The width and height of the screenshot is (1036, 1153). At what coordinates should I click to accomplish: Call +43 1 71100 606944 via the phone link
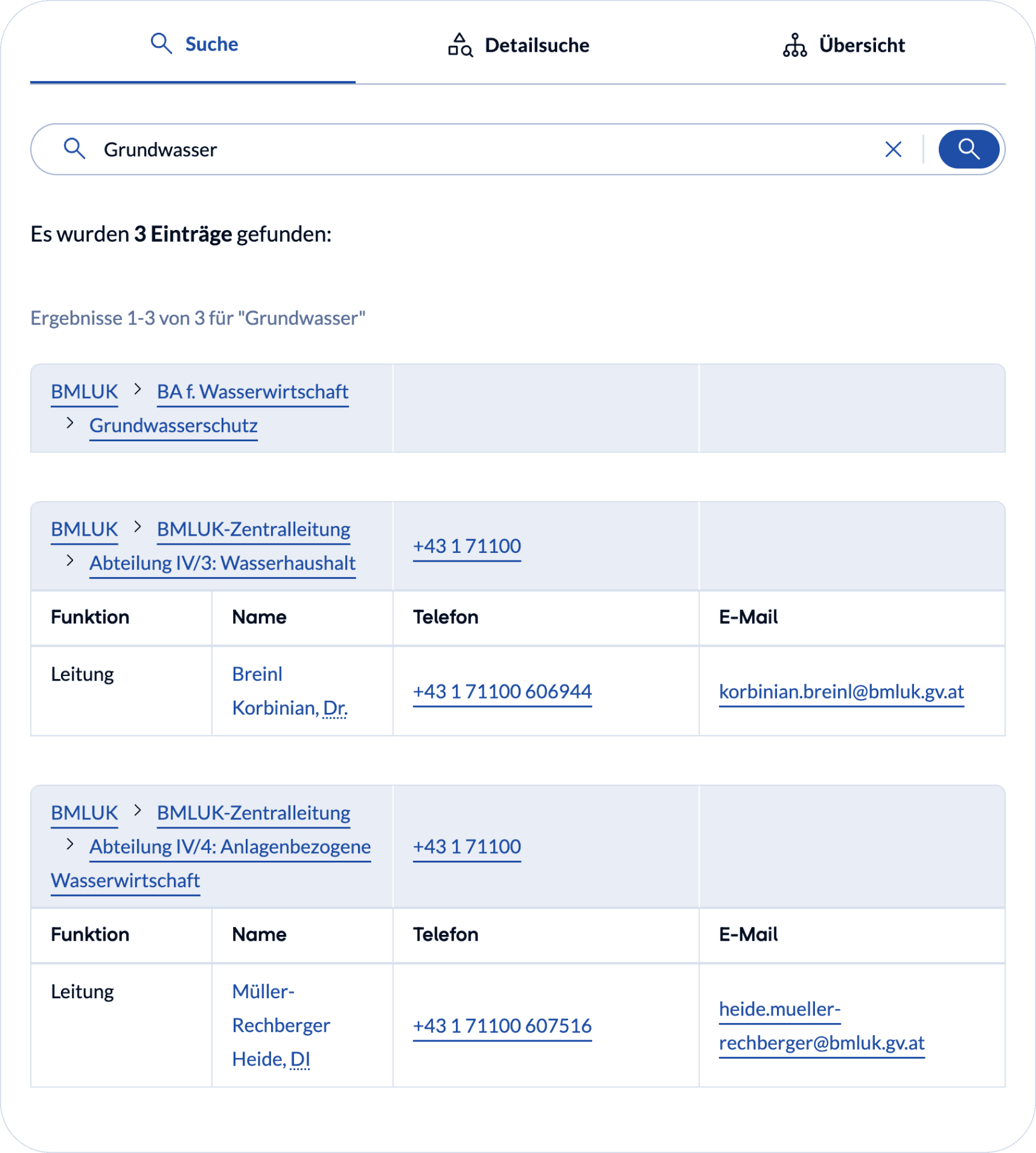click(x=502, y=691)
